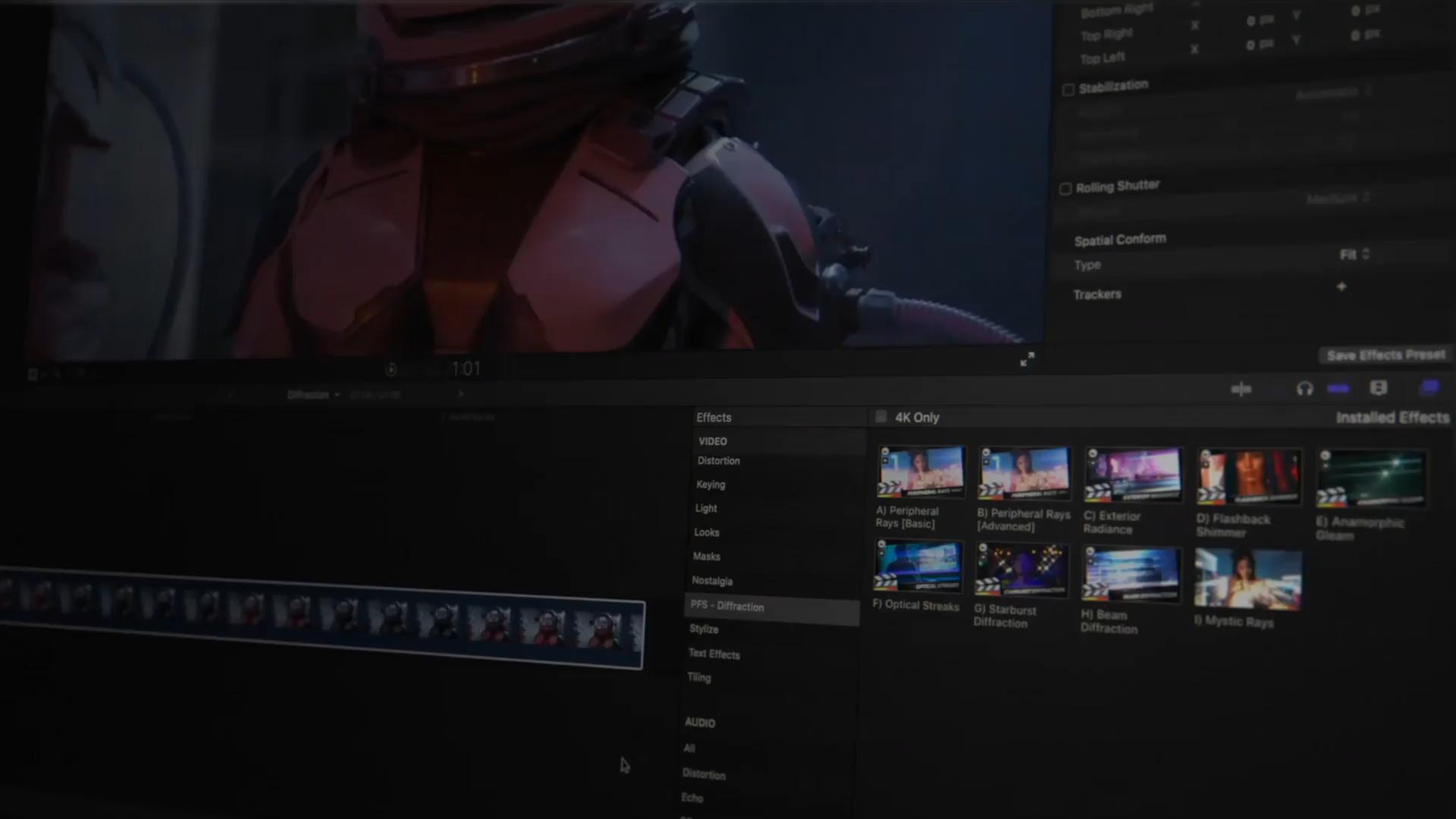Select the G) Starburst Diffraction effect thumbnail
Viewport: 1456px width, 819px height.
point(1021,570)
